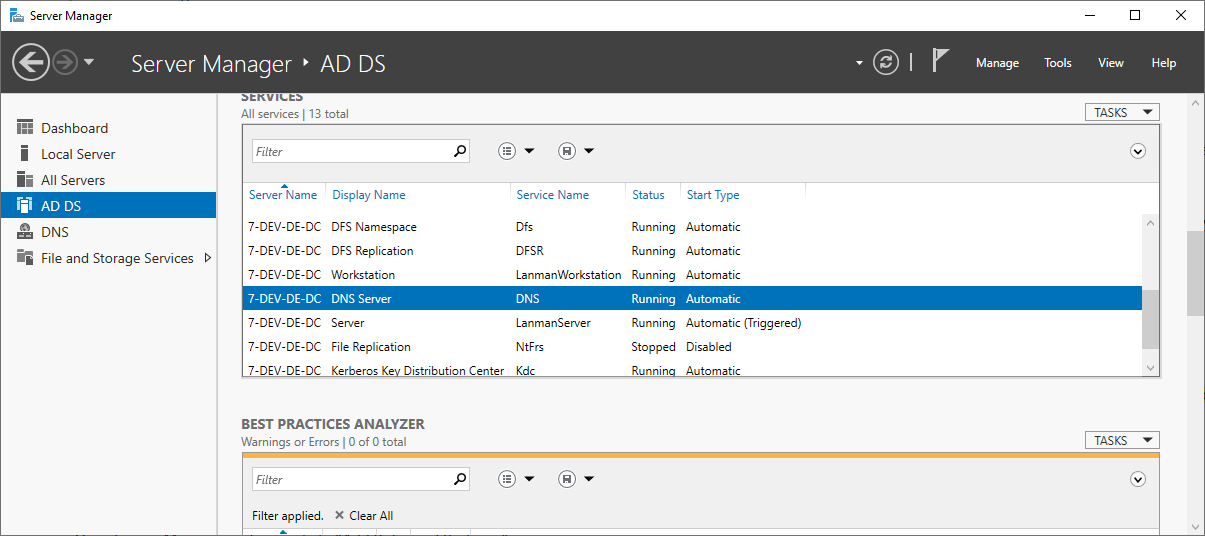
Task: Collapse the Services filter expand chevron
Action: coord(1137,152)
